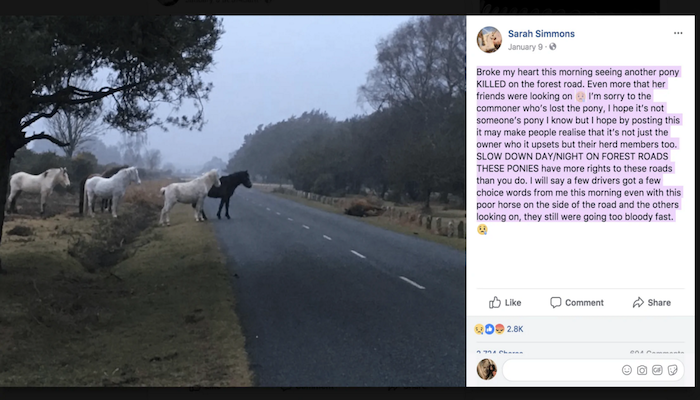Click the ponies photo on the road
Screen dimensions: 700x400
click(233, 201)
